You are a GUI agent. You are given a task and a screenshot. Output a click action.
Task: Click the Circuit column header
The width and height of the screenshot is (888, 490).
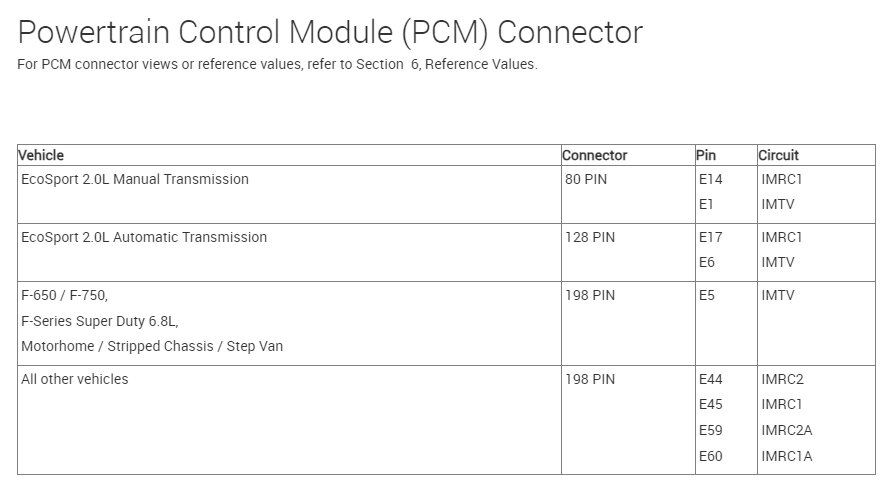[x=778, y=155]
